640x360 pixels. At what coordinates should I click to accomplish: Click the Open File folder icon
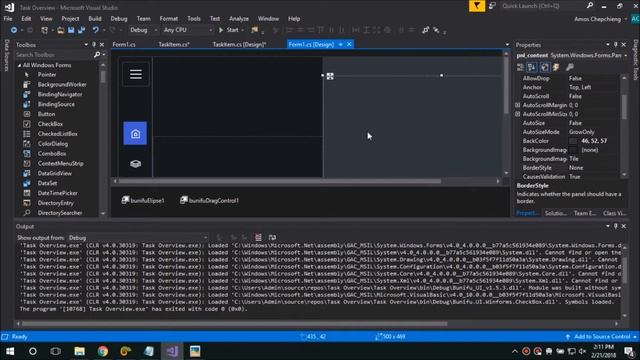pyautogui.click(x=60, y=30)
